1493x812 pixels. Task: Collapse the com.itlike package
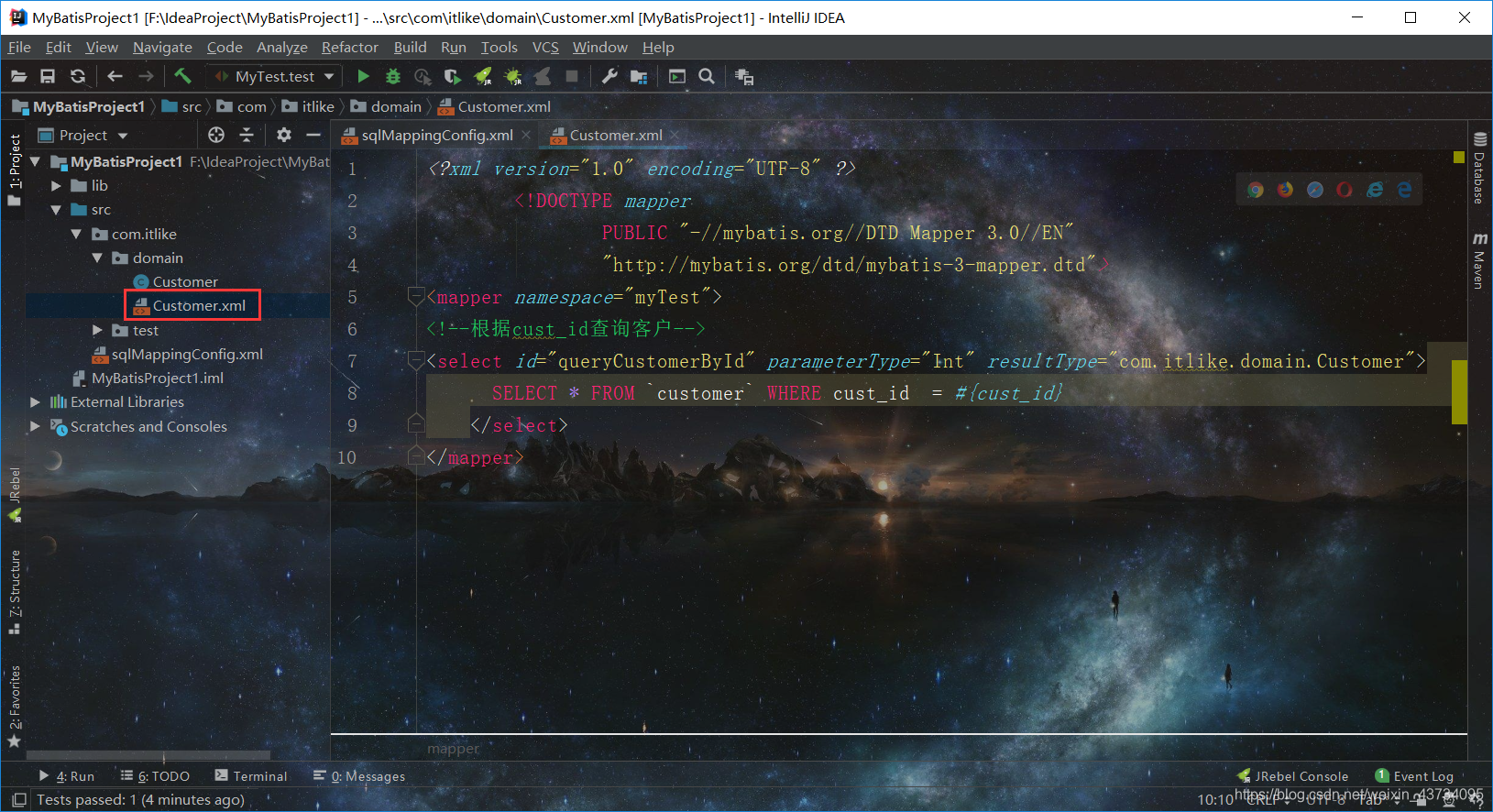[x=77, y=234]
